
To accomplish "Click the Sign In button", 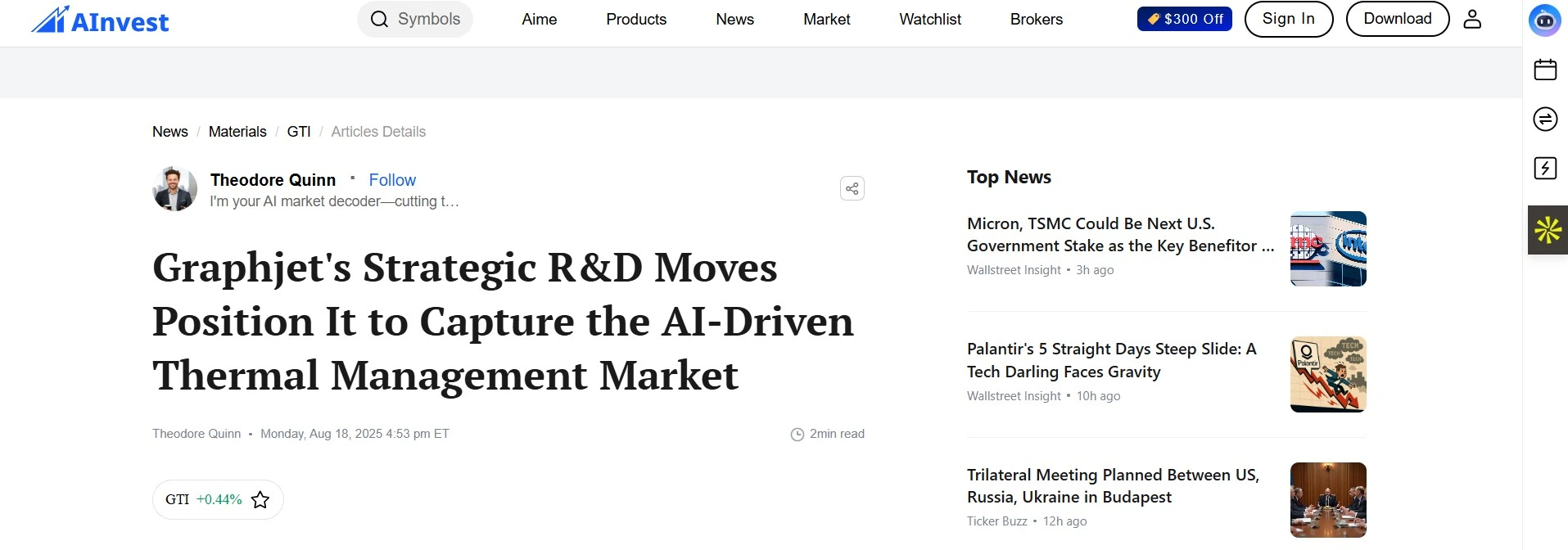I will 1288,19.
